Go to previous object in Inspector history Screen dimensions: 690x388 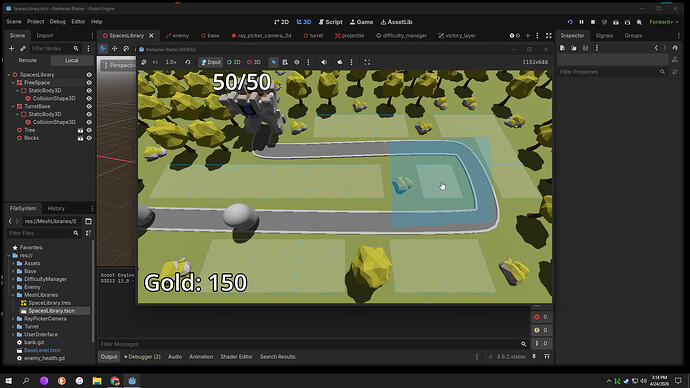point(656,48)
